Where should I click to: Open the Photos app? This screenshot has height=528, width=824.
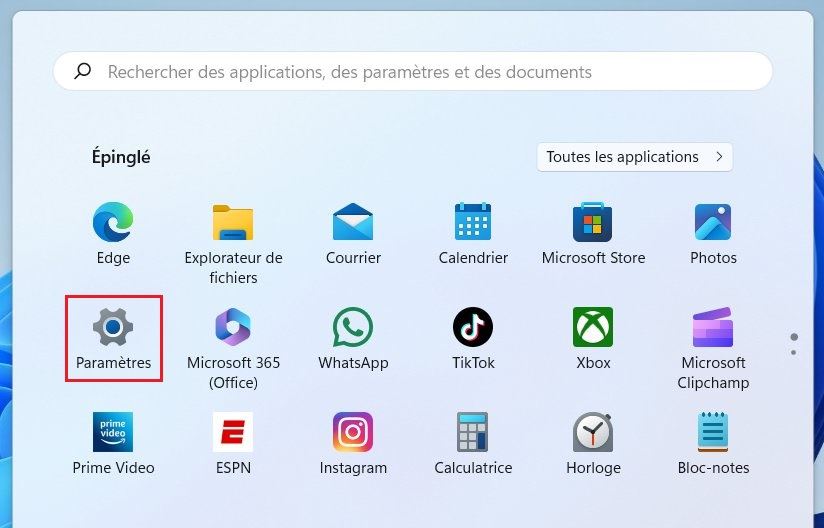713,234
